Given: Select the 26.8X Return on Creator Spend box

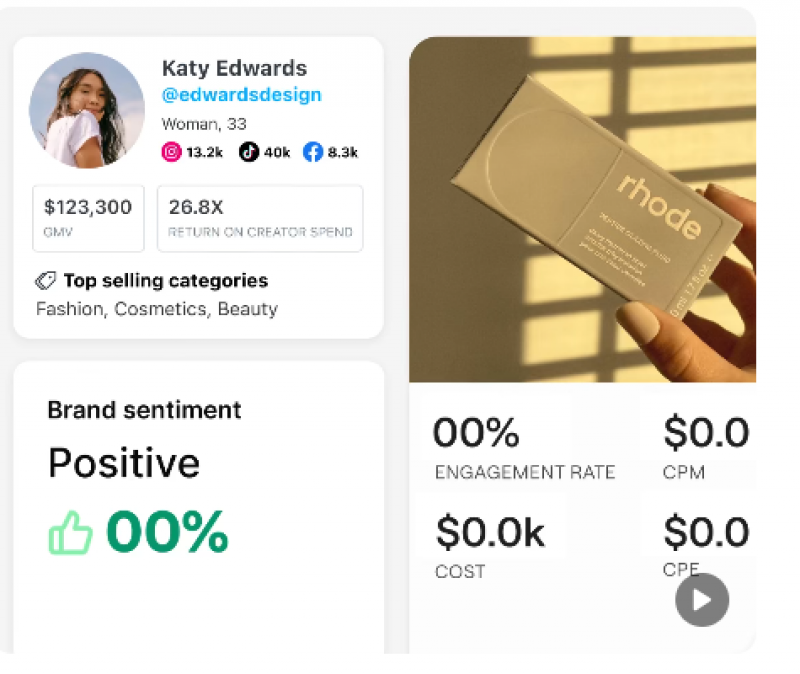Looking at the screenshot, I should tap(260, 218).
